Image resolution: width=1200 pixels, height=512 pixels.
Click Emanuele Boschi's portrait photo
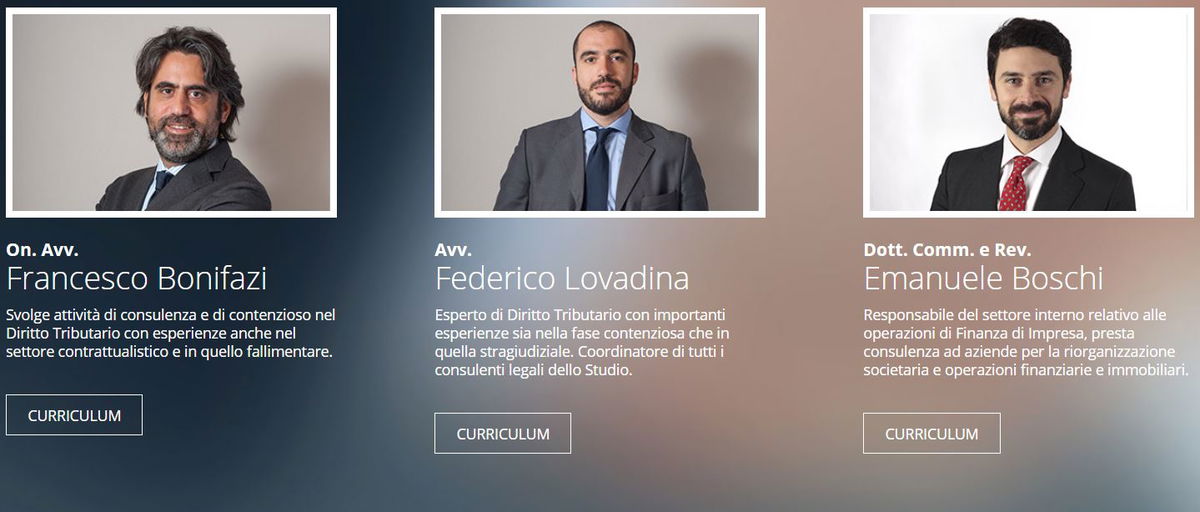[1029, 112]
